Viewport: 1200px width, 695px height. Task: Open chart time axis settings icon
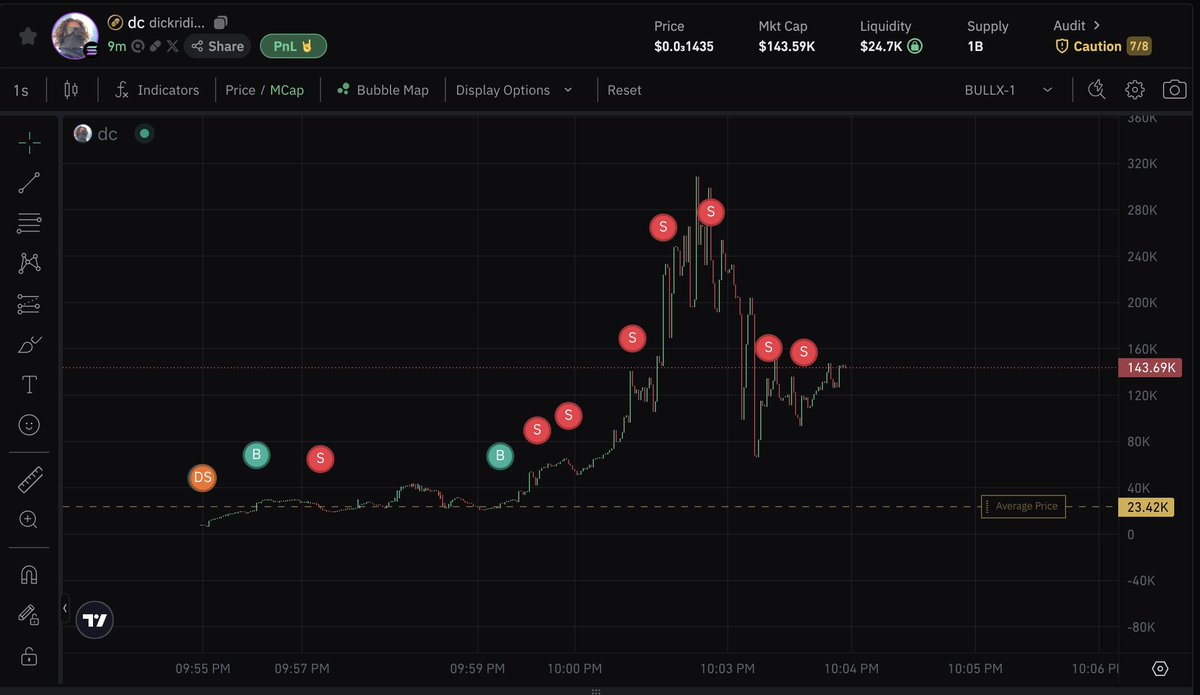(x=1160, y=669)
